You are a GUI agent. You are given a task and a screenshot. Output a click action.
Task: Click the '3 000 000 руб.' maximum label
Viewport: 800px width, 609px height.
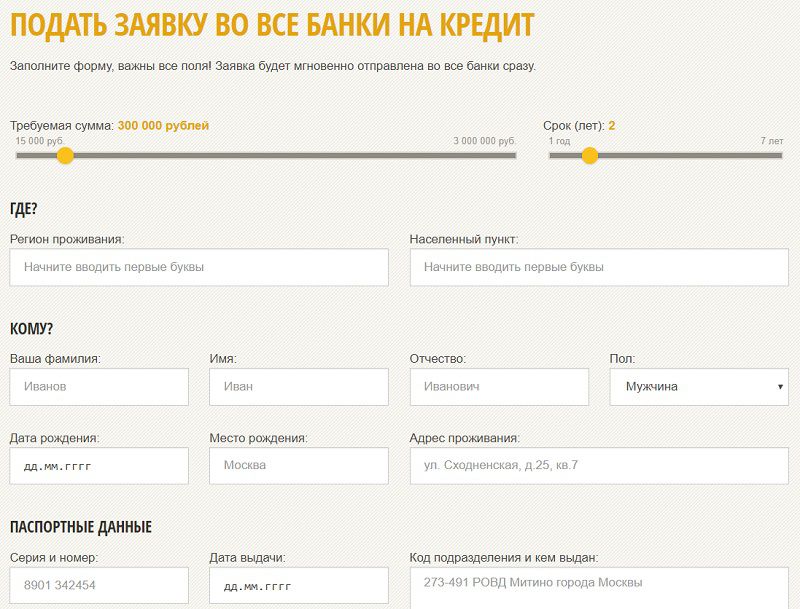coord(485,141)
